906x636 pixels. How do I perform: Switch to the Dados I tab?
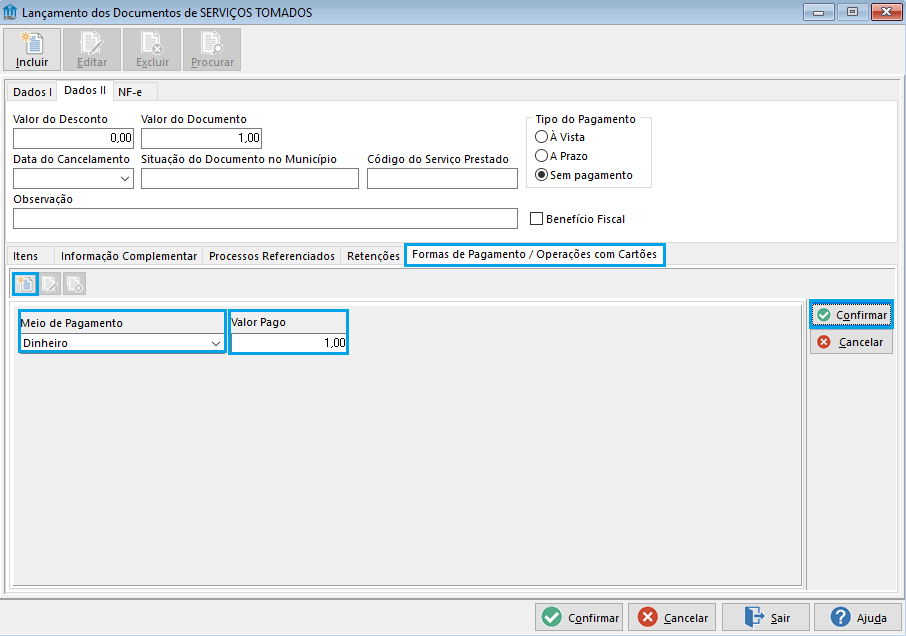(x=32, y=92)
